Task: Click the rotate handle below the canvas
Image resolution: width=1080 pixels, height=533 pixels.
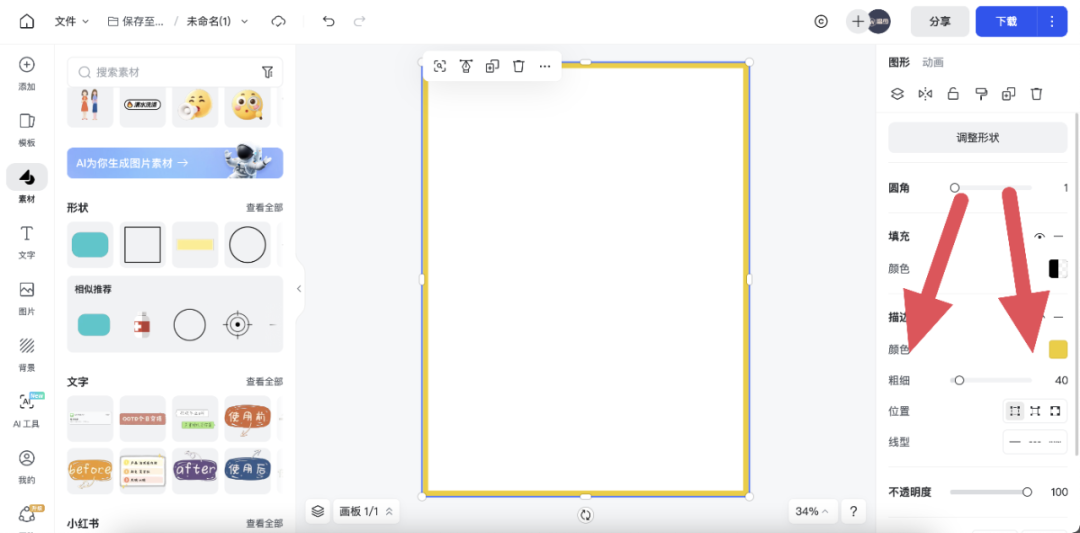Action: (586, 515)
